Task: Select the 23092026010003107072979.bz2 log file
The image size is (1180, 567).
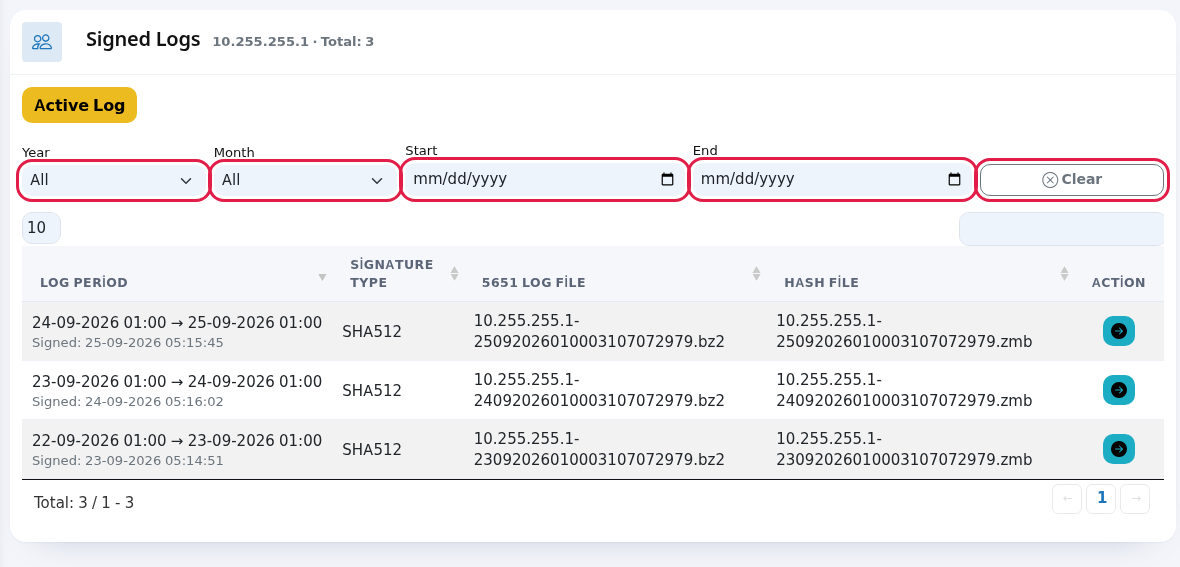Action: (x=599, y=449)
